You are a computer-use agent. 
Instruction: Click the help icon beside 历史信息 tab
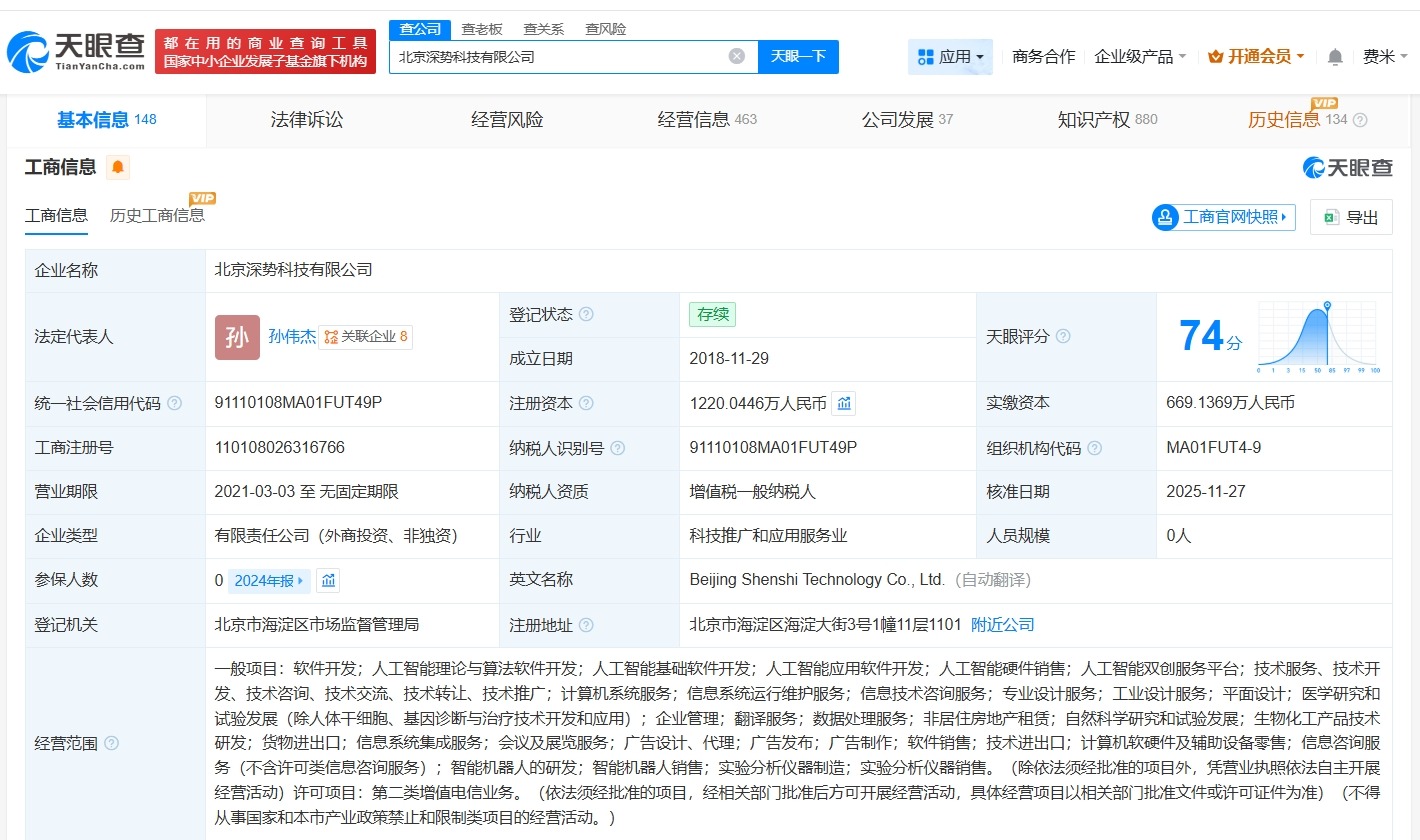[x=1360, y=119]
